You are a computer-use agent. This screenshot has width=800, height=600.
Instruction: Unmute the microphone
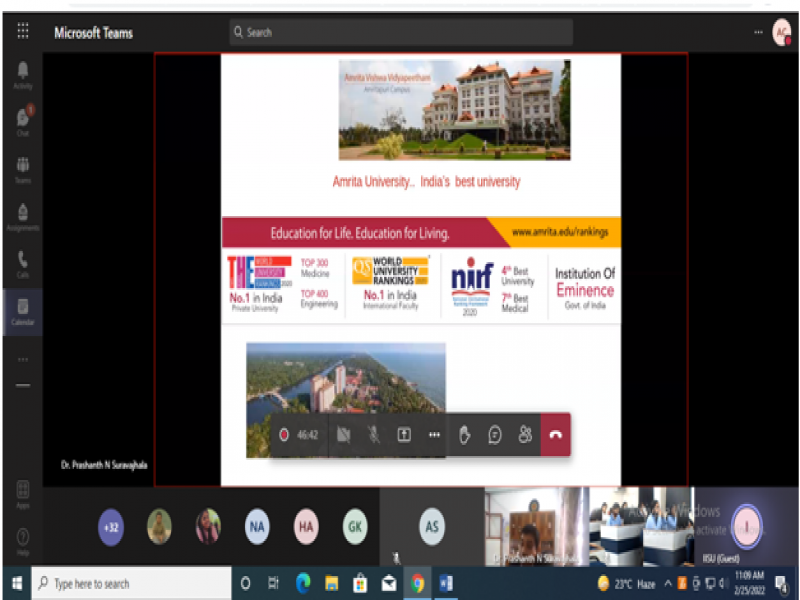pyautogui.click(x=373, y=435)
